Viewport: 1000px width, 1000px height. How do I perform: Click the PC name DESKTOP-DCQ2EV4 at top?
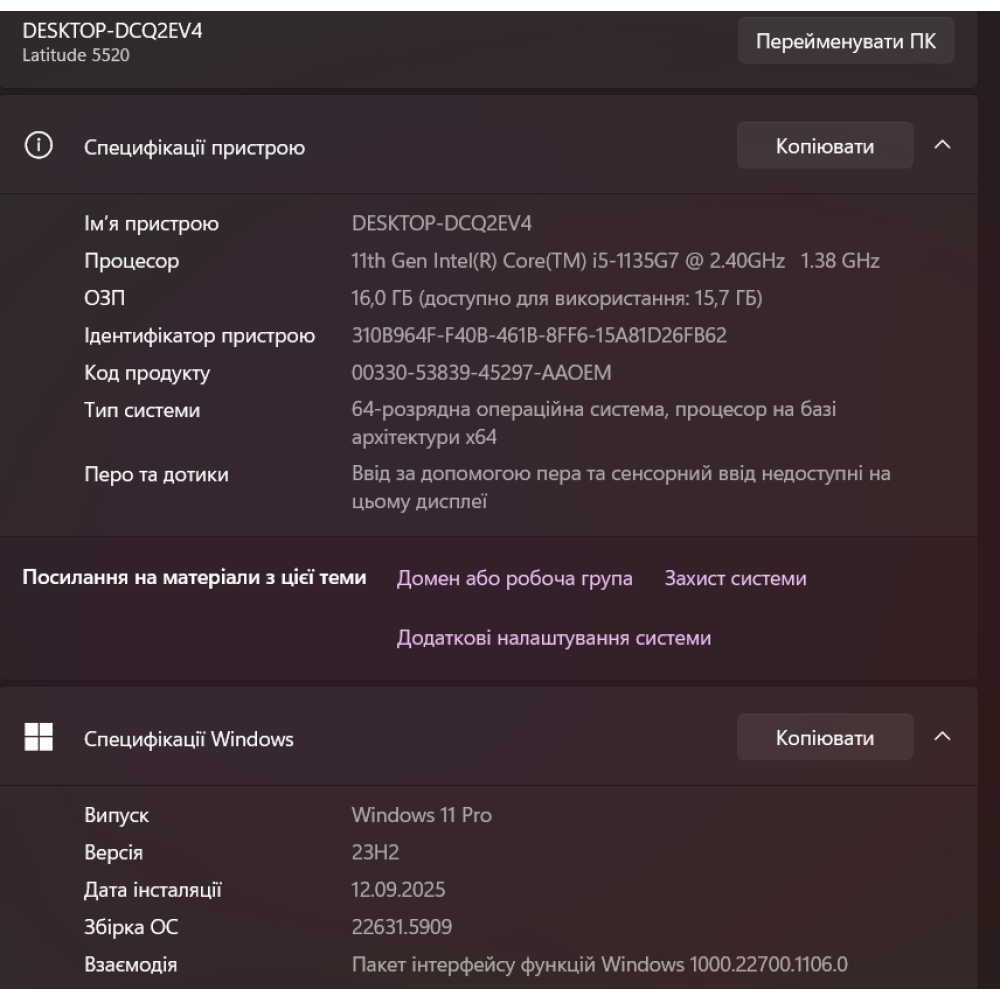105,31
